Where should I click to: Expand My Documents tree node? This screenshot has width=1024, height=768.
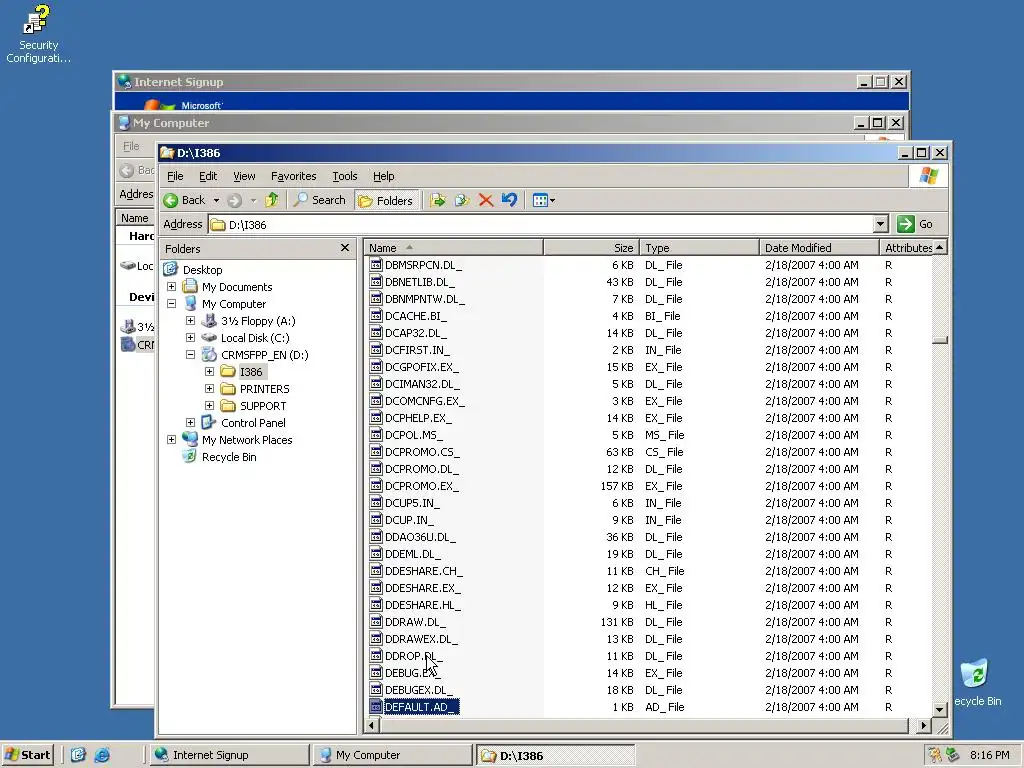pos(171,287)
